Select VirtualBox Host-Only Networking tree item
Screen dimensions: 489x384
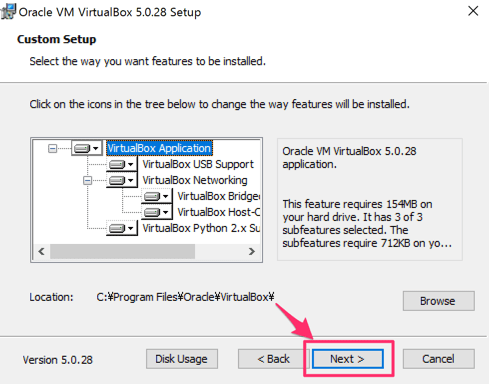pos(219,212)
